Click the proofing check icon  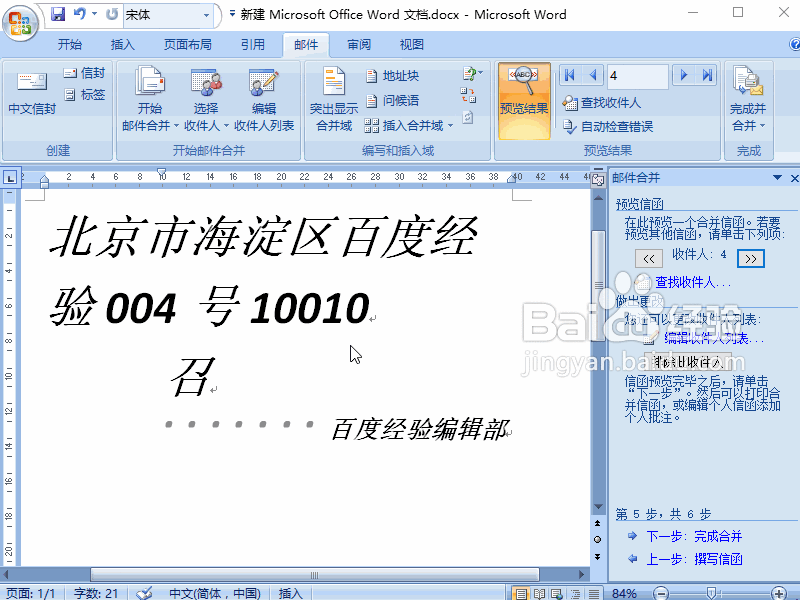click(x=145, y=593)
